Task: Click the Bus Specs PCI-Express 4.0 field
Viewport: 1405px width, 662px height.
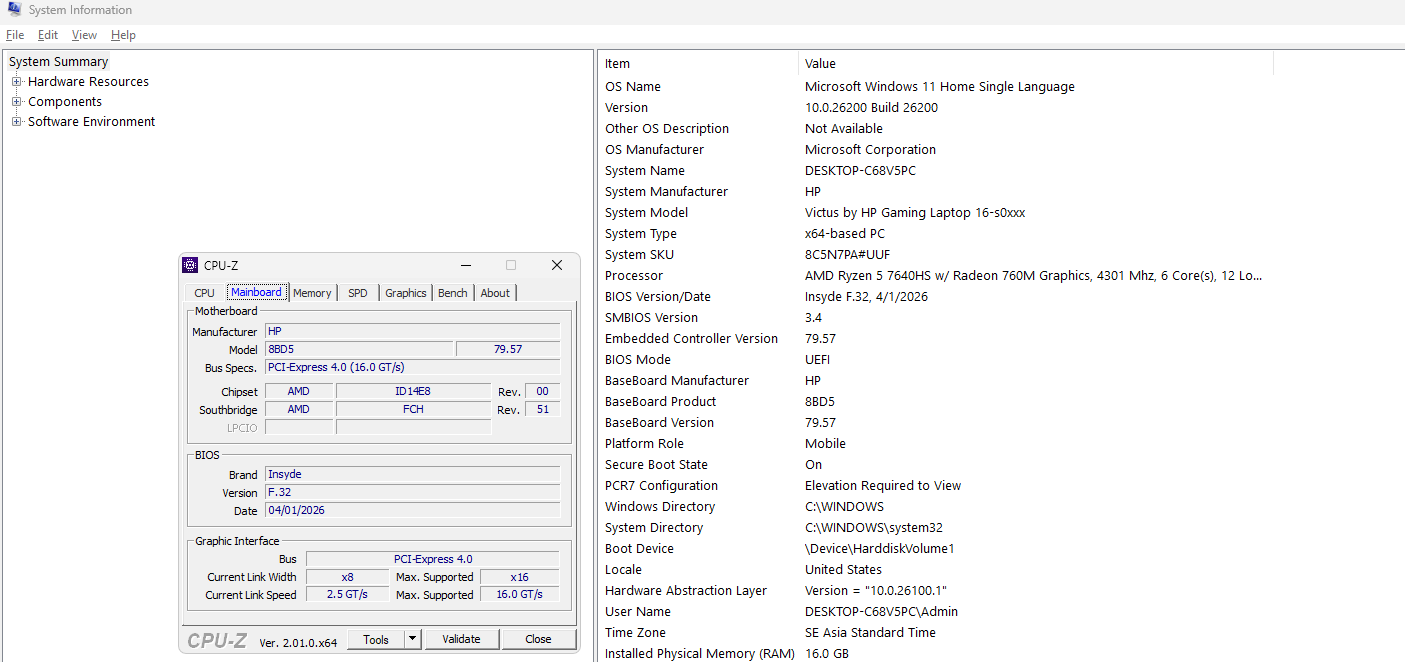Action: 412,367
